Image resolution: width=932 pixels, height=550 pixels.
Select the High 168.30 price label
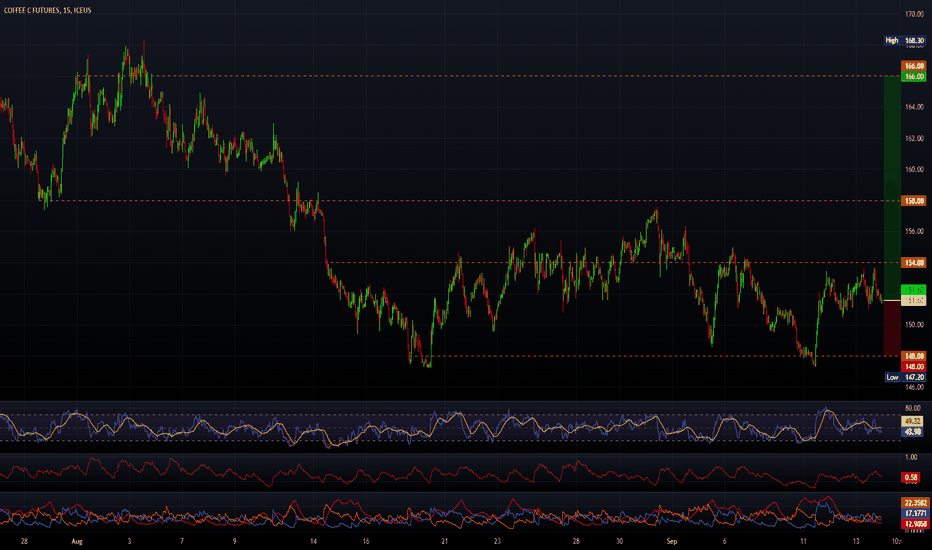click(904, 40)
